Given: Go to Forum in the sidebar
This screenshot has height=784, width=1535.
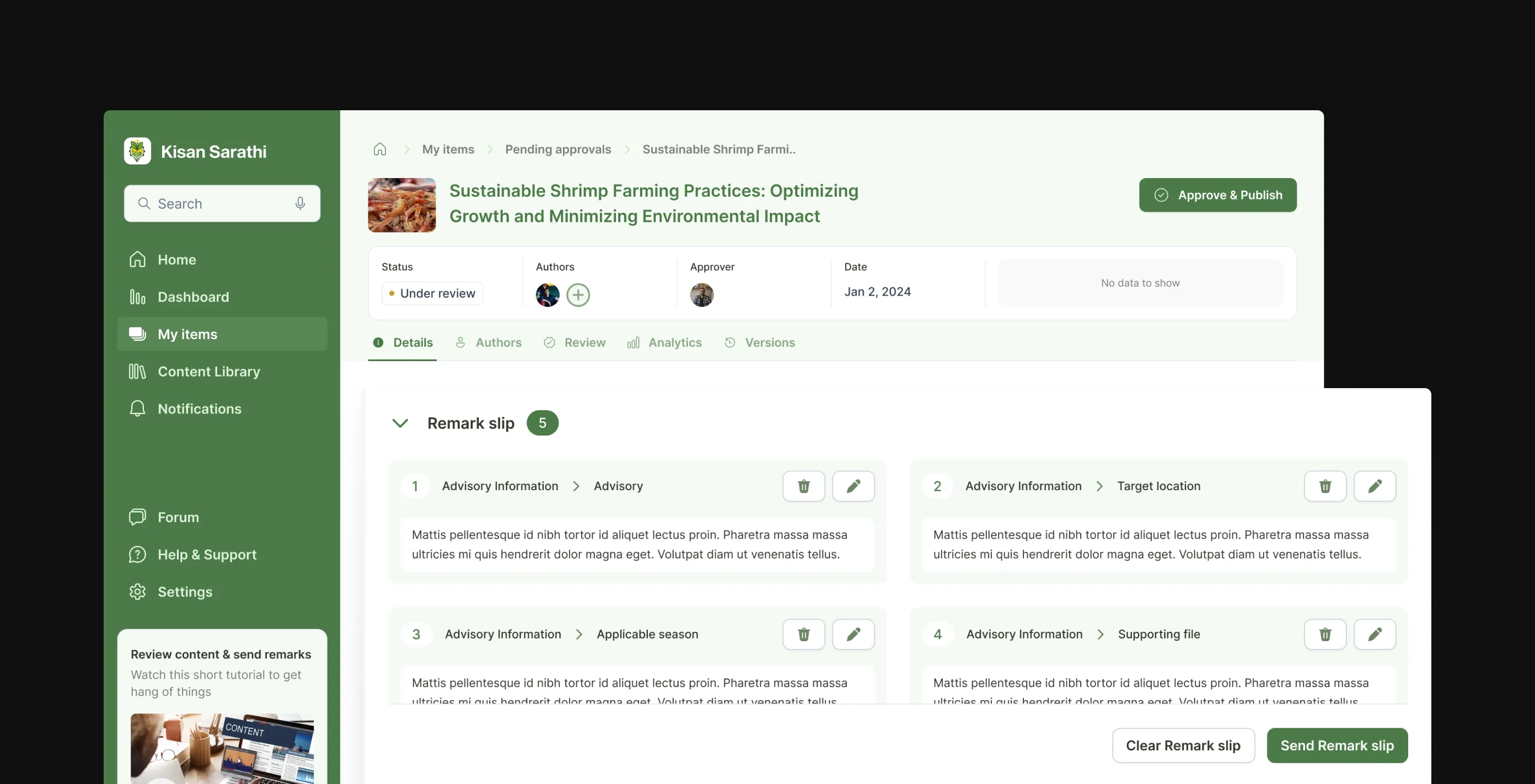Looking at the screenshot, I should pos(222,517).
